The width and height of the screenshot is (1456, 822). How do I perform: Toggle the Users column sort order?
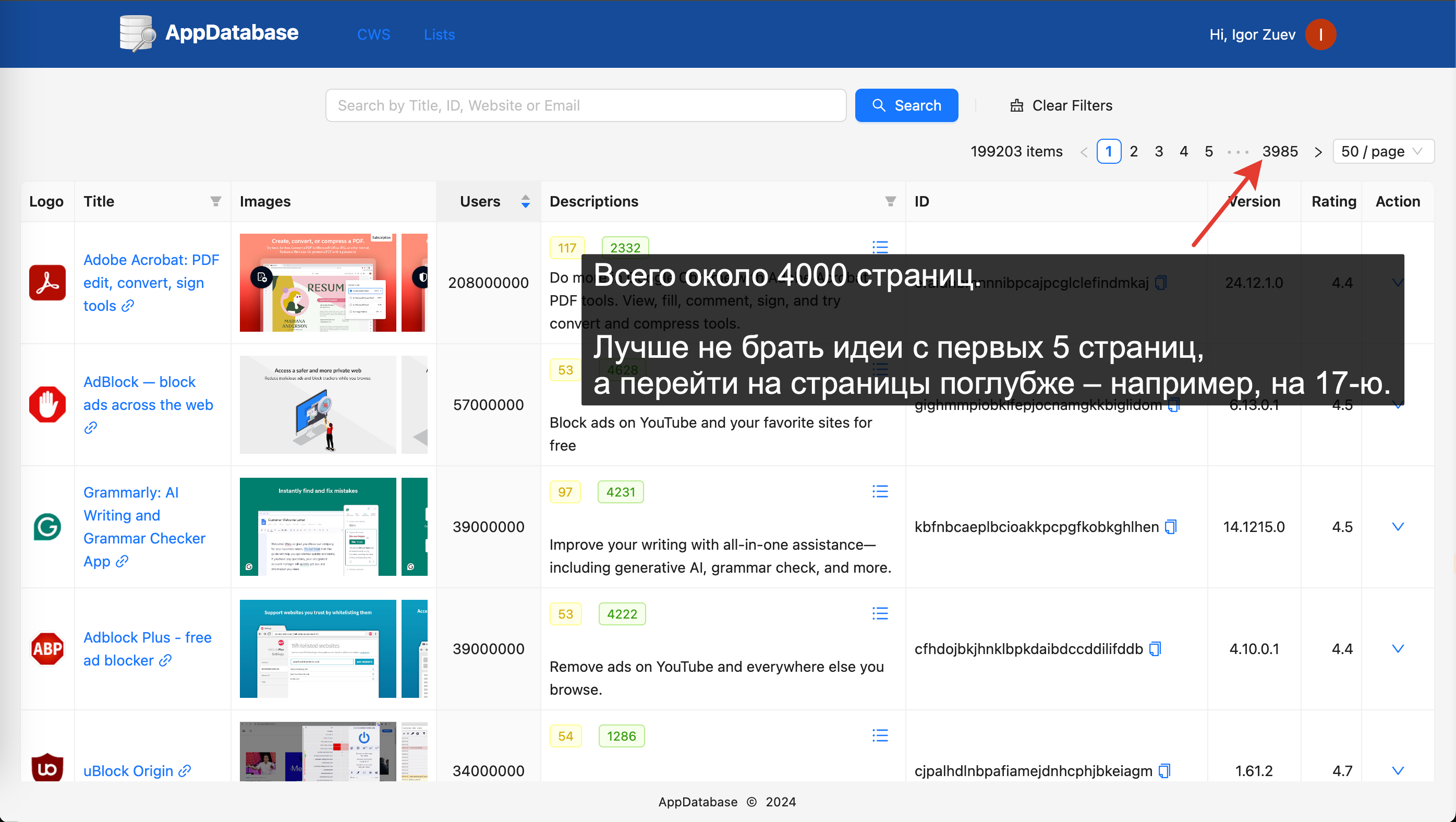525,201
